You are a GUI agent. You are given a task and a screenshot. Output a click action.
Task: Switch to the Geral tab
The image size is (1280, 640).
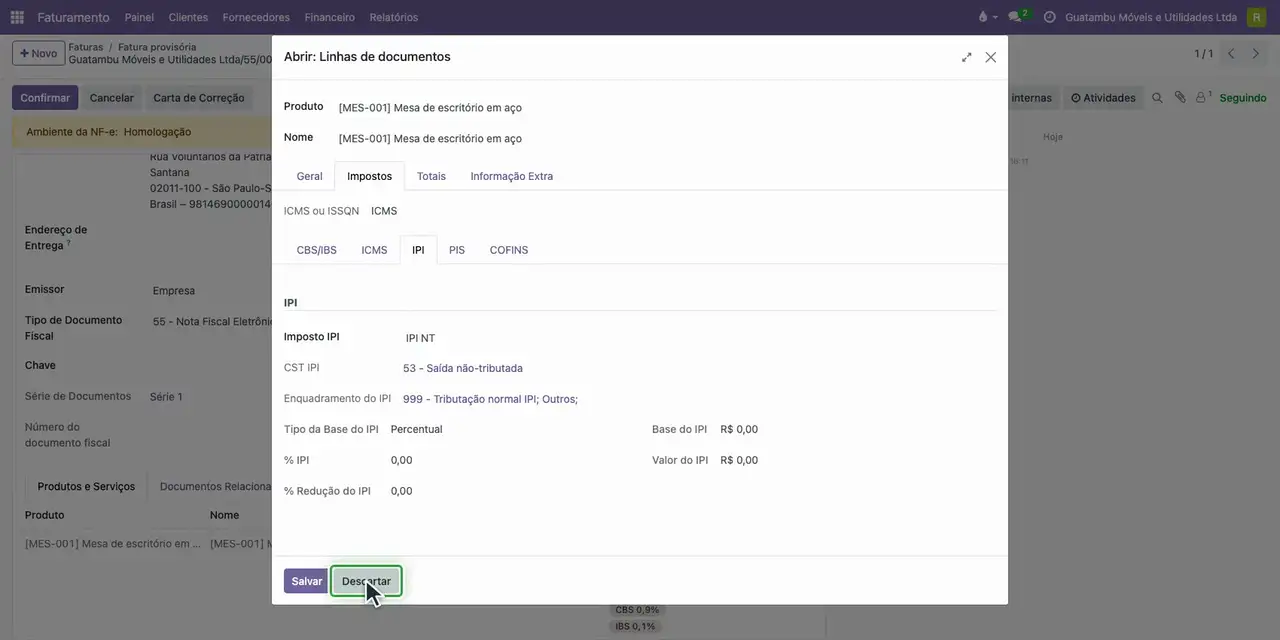pyautogui.click(x=309, y=176)
